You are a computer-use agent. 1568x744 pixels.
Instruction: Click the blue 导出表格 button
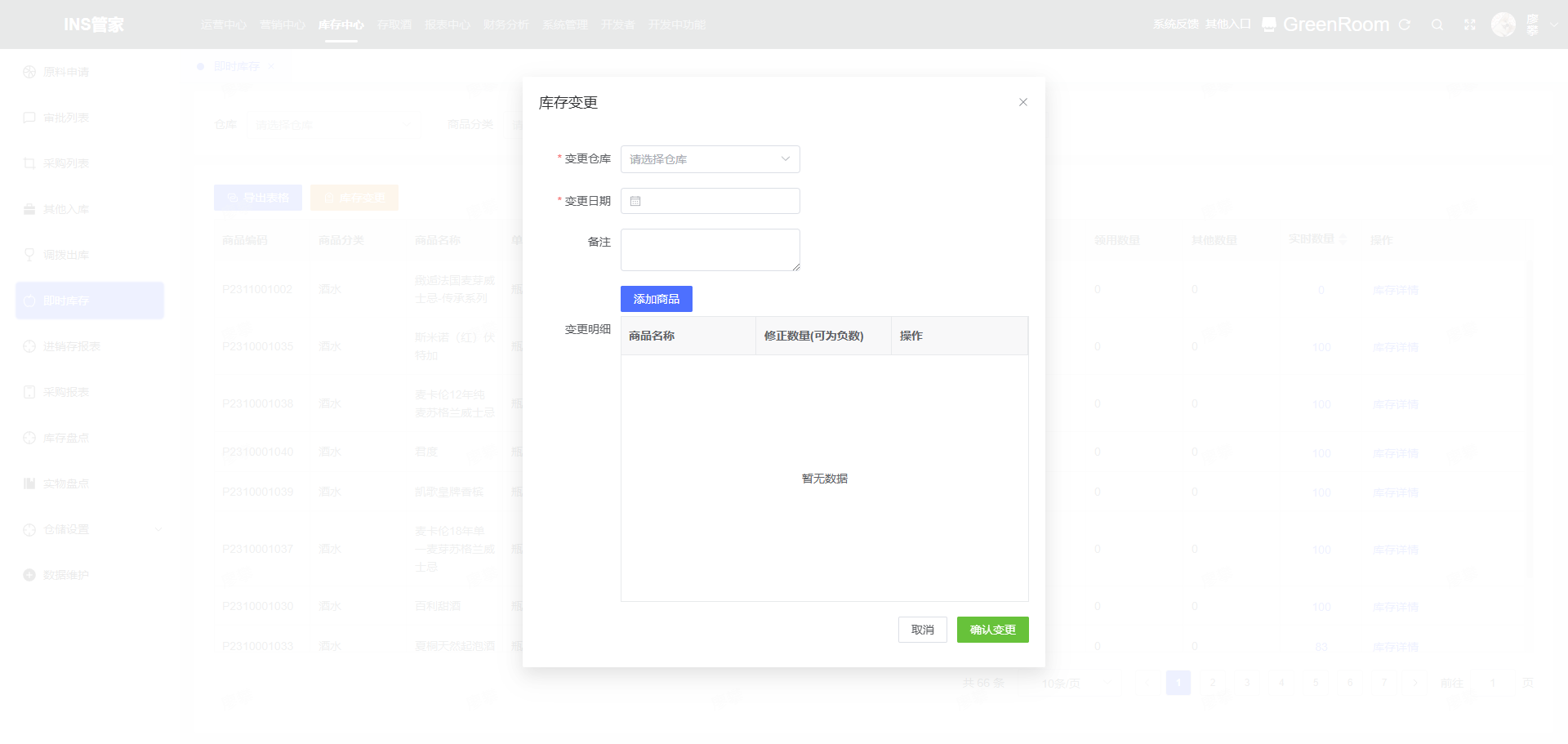(258, 198)
